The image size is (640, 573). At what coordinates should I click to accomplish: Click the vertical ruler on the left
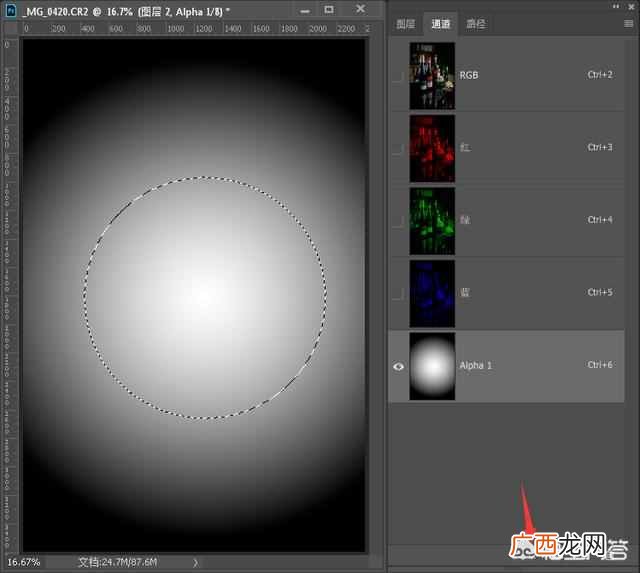[x=10, y=295]
